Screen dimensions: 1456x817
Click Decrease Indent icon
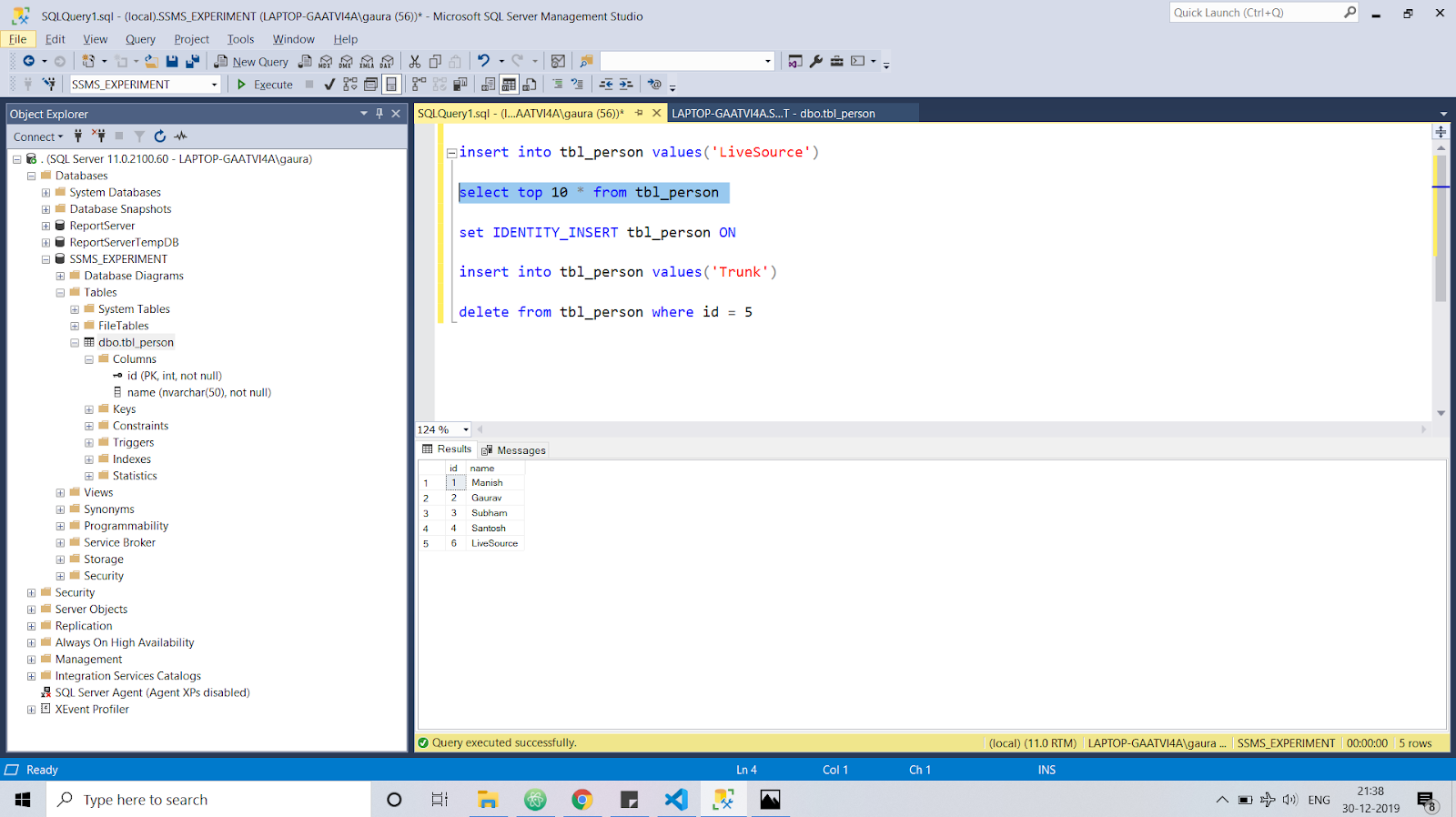[606, 85]
